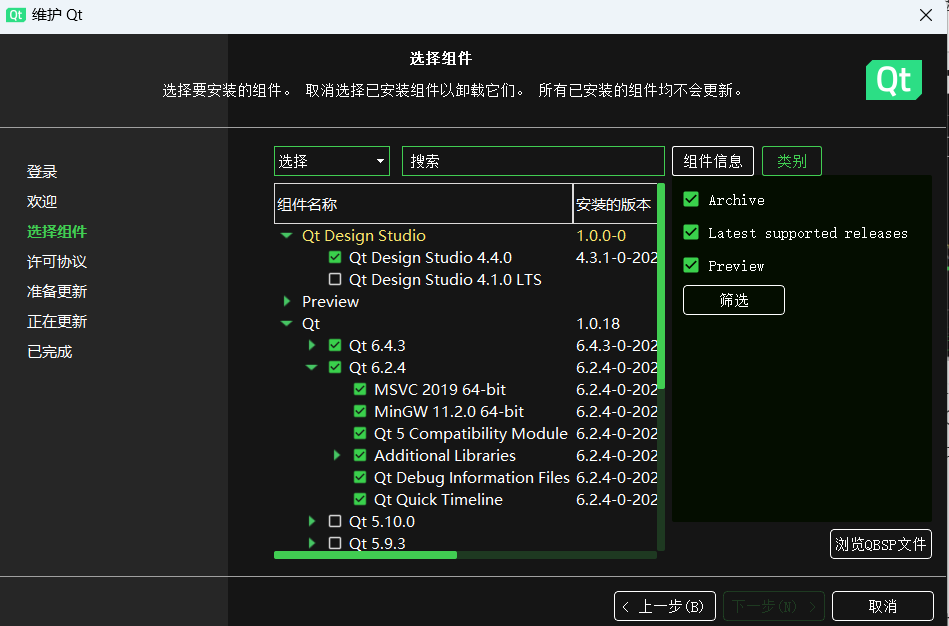The width and height of the screenshot is (949, 626).
Task: Select the 已完成 step in sidebar
Action: pos(50,352)
